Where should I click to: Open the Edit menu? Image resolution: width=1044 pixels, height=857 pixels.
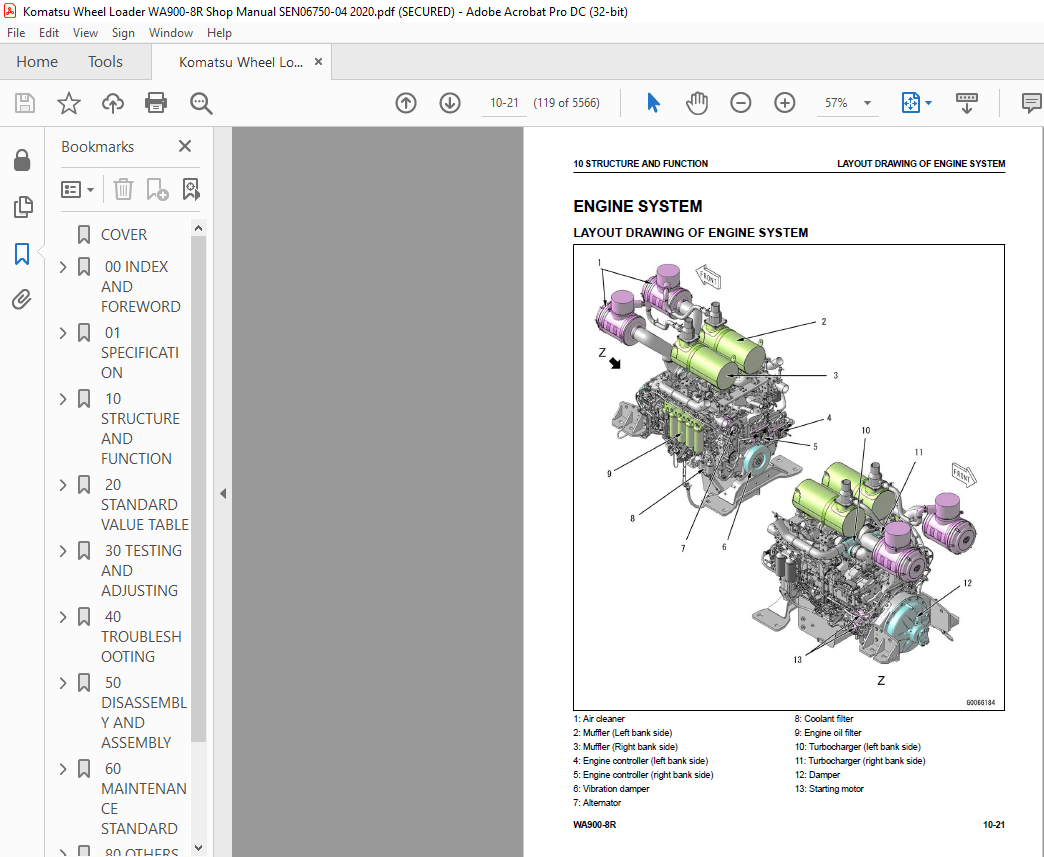(x=49, y=33)
